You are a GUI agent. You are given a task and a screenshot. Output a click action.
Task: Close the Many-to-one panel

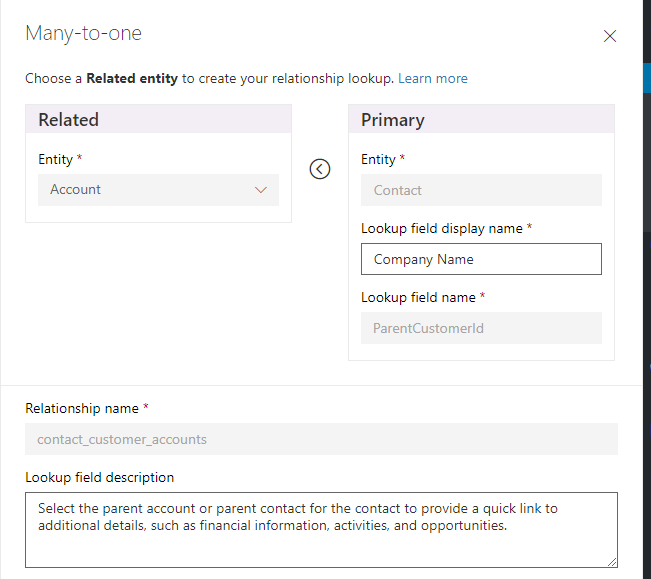click(x=609, y=36)
